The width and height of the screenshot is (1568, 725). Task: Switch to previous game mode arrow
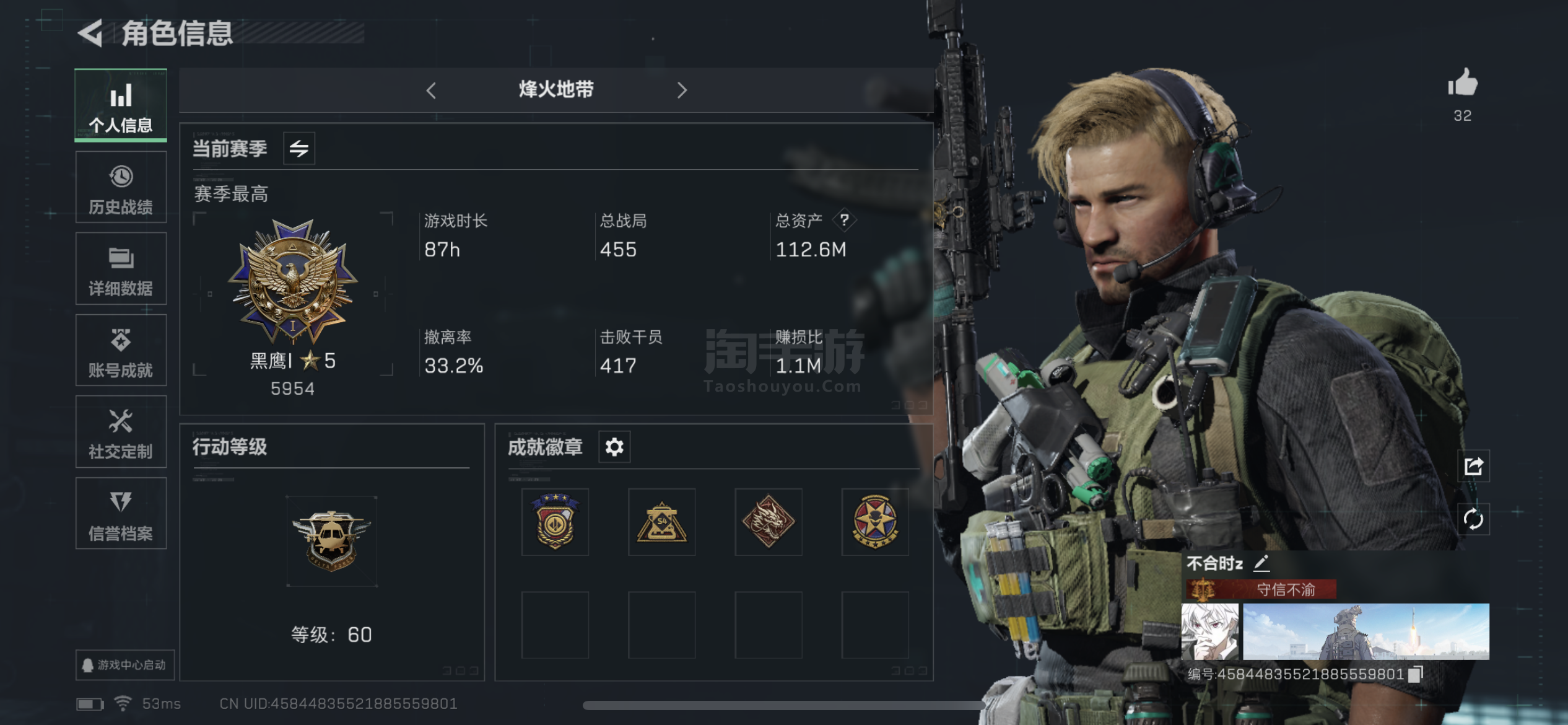click(432, 90)
